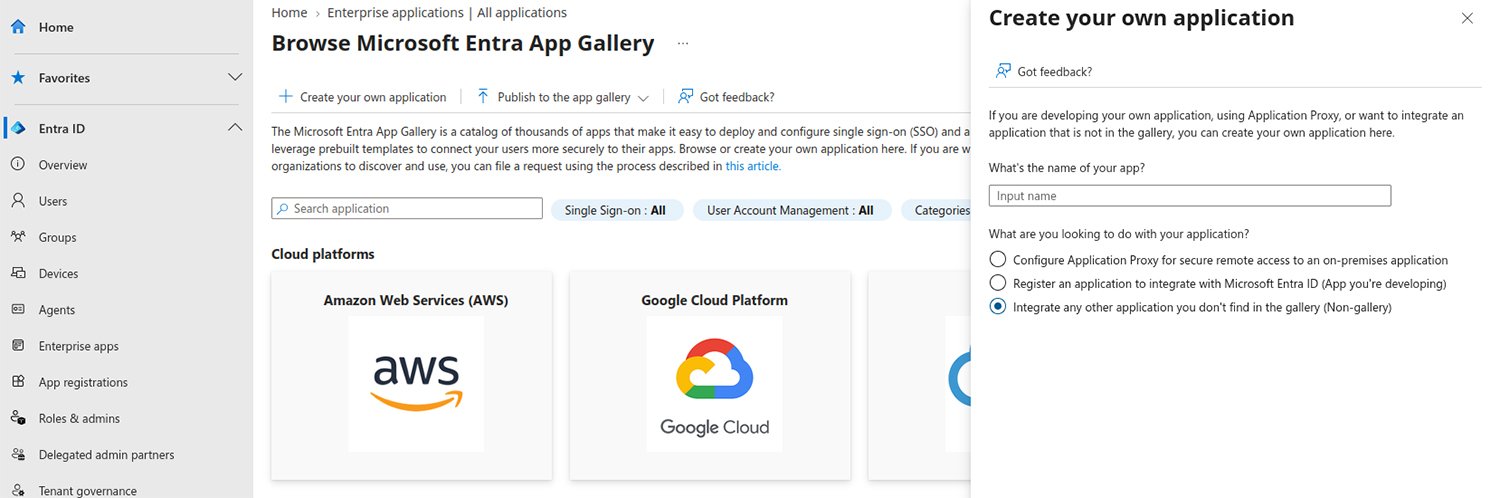Click Got feedback? text in the Create panel
Viewport: 1500px width, 498px height.
(1055, 72)
